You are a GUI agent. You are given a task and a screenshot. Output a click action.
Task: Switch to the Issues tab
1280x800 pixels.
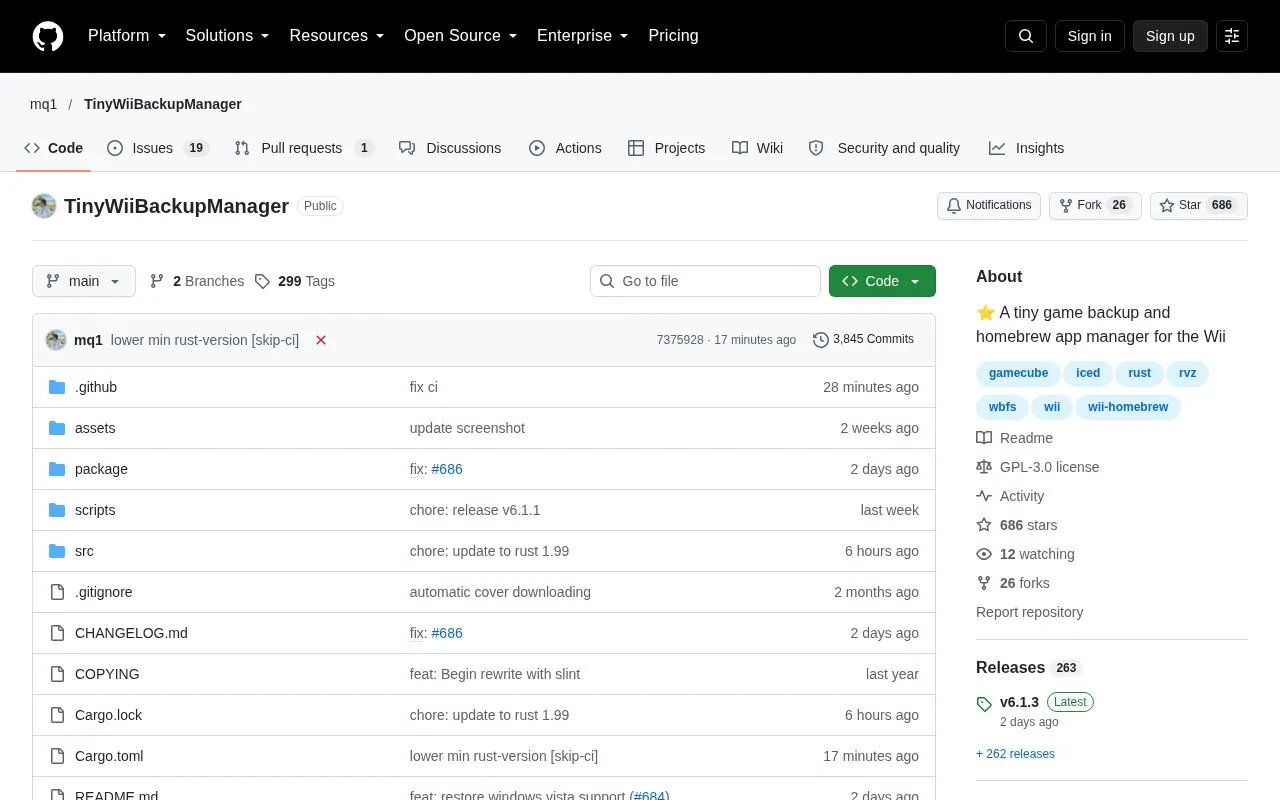(x=158, y=148)
